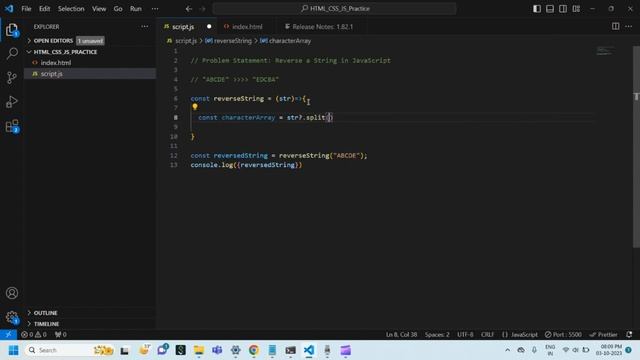Open notifications bell in status bar
Viewport: 640px width, 360px height.
pyautogui.click(x=629, y=334)
